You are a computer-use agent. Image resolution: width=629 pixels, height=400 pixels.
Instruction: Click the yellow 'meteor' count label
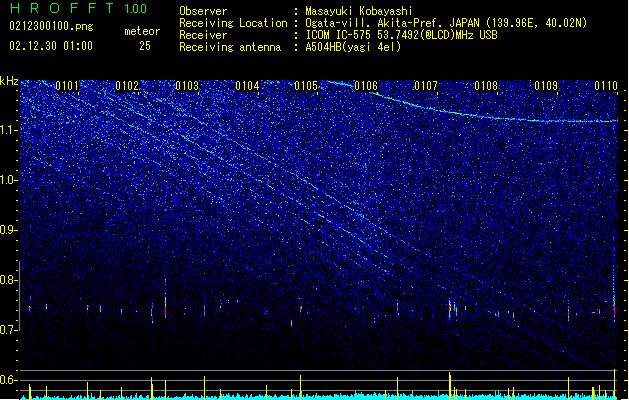coord(142,31)
